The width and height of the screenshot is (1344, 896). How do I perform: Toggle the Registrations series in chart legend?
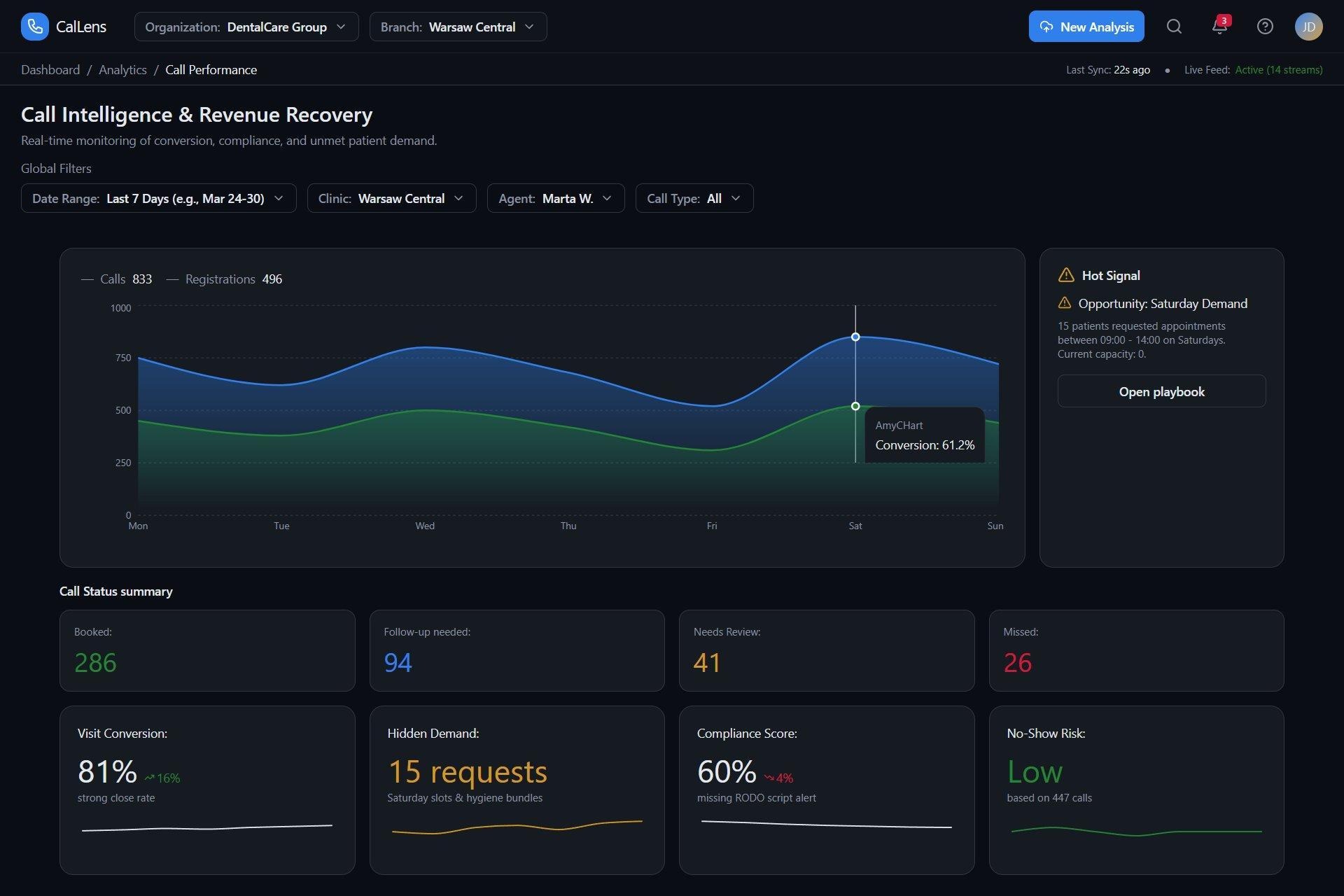(x=224, y=279)
